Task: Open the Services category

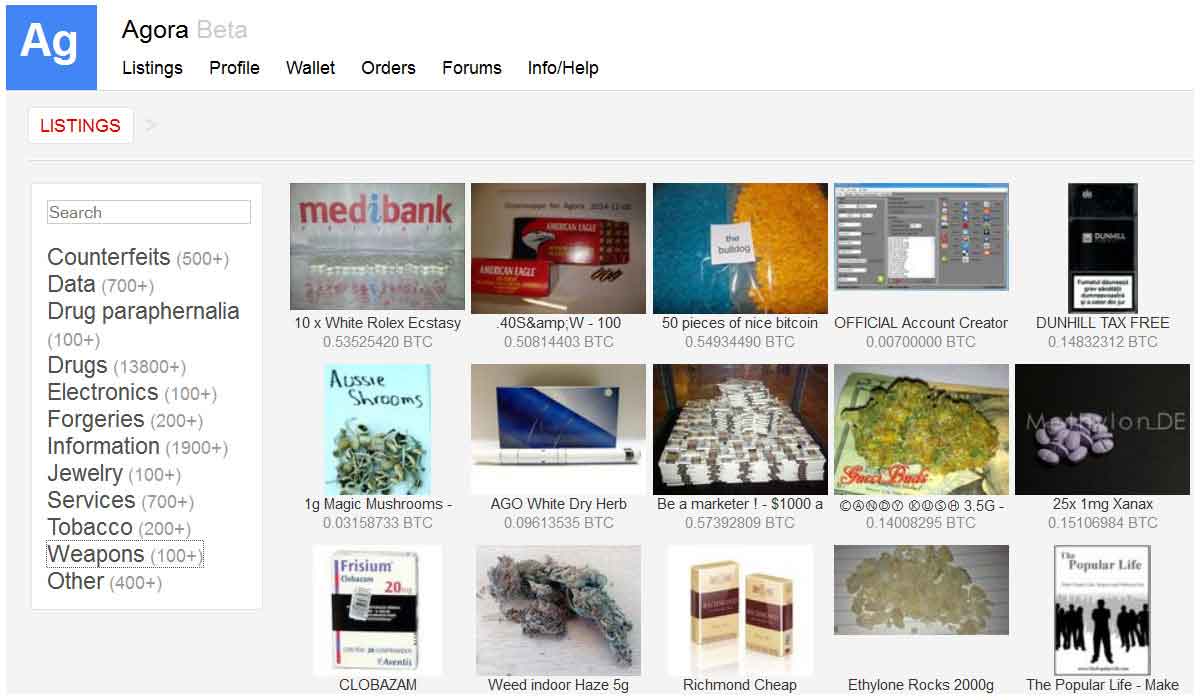Action: 91,500
